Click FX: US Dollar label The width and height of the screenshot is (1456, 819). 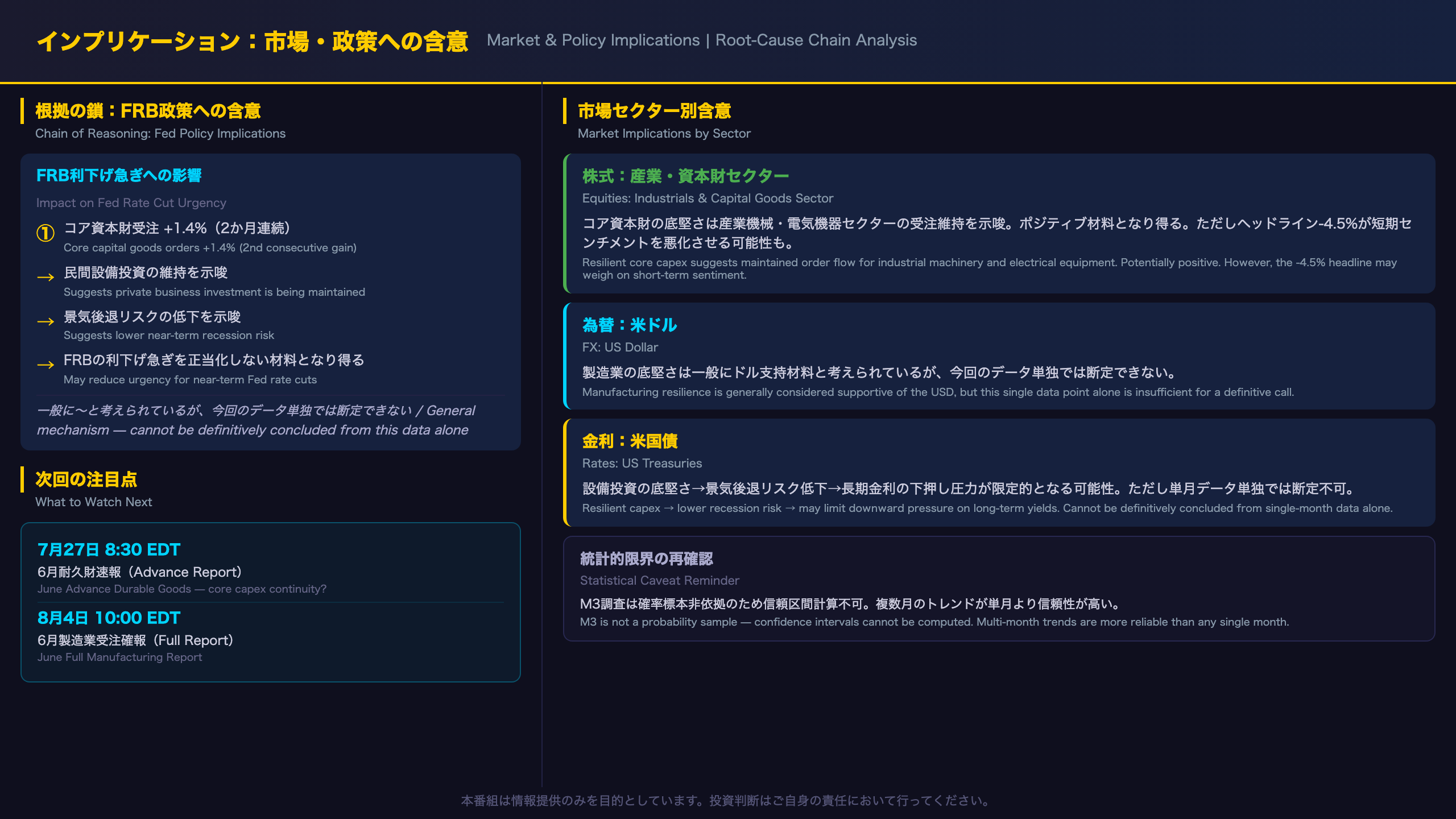point(620,348)
